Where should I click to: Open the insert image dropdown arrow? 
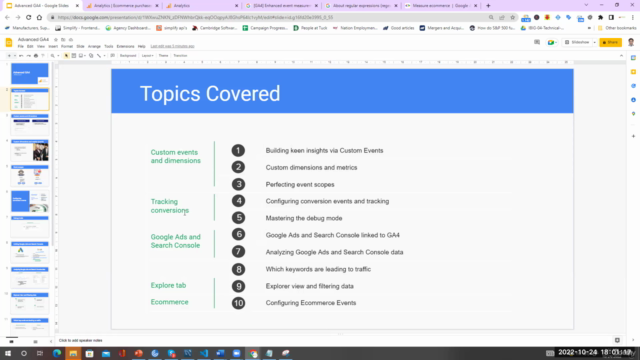pos(85,56)
